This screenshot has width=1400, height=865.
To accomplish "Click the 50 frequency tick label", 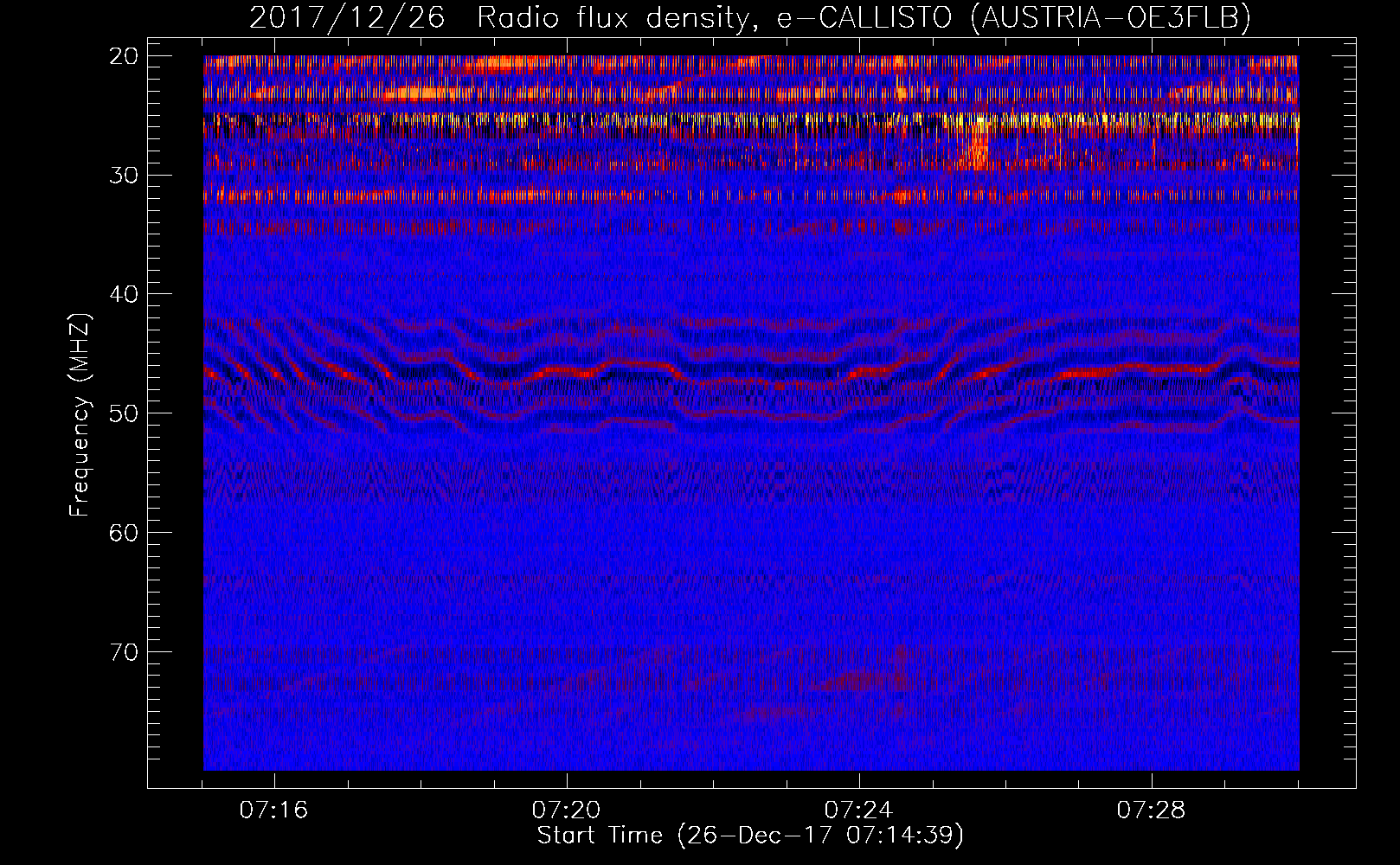I will (125, 413).
